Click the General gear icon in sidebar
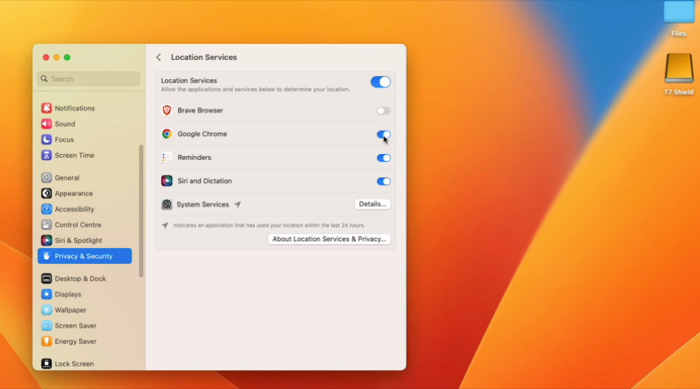Image resolution: width=700 pixels, height=389 pixels. pos(46,177)
